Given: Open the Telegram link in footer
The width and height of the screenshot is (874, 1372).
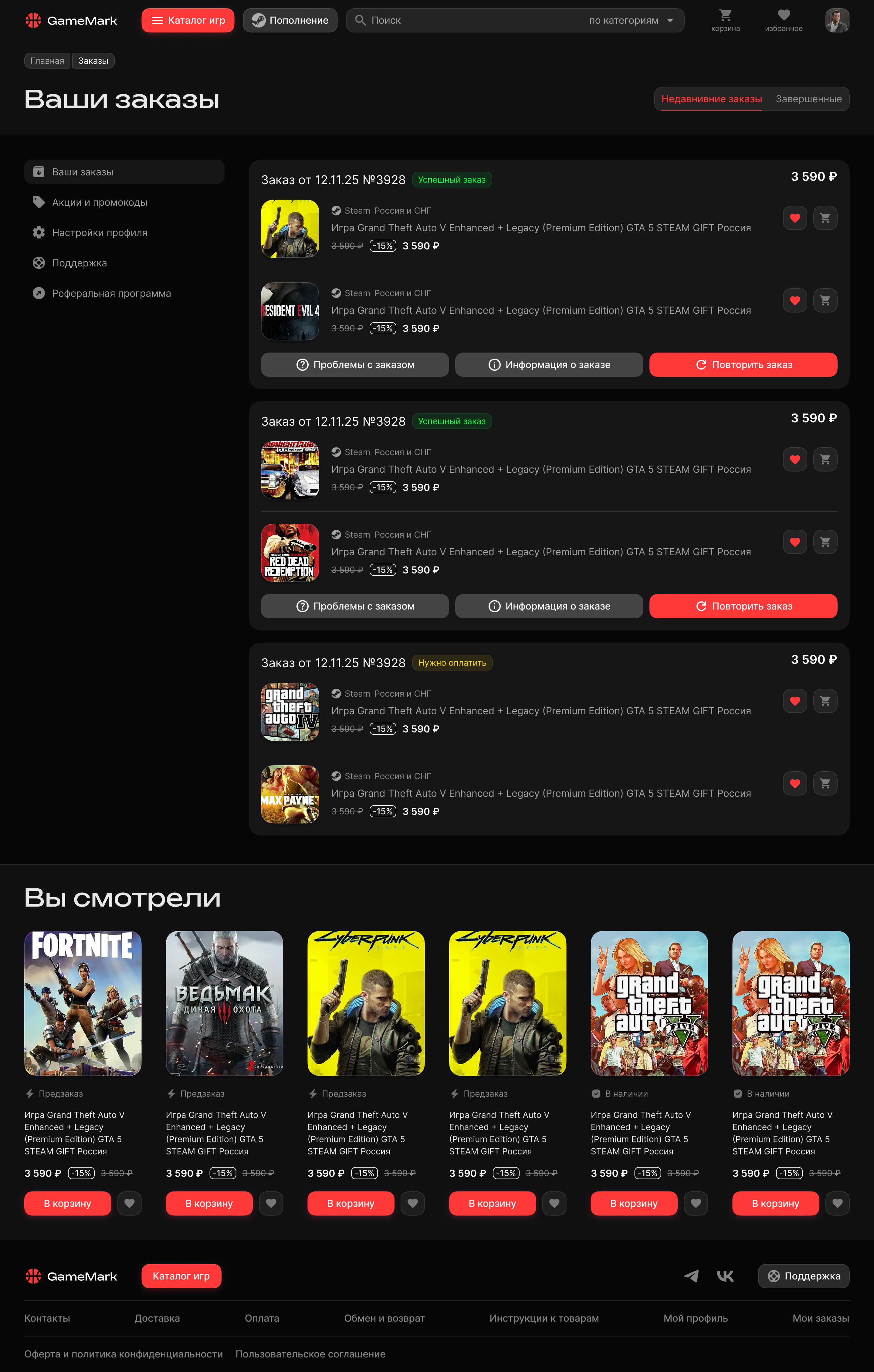Looking at the screenshot, I should [x=691, y=1276].
